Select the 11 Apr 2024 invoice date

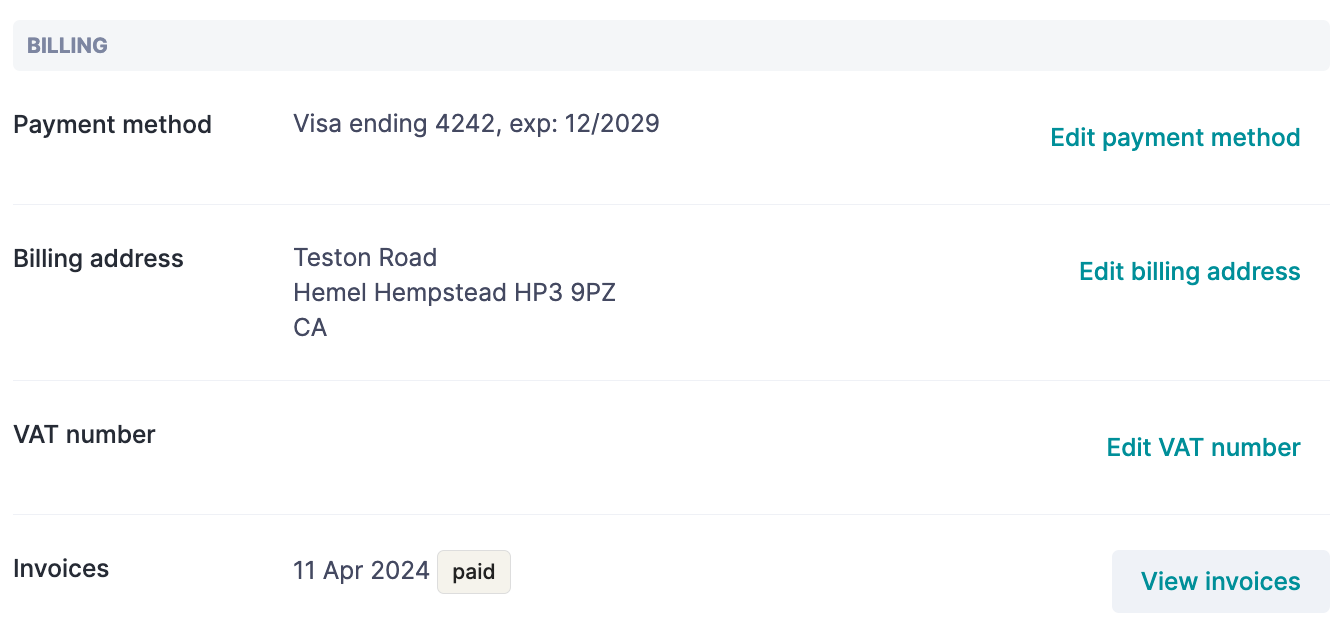click(x=361, y=571)
